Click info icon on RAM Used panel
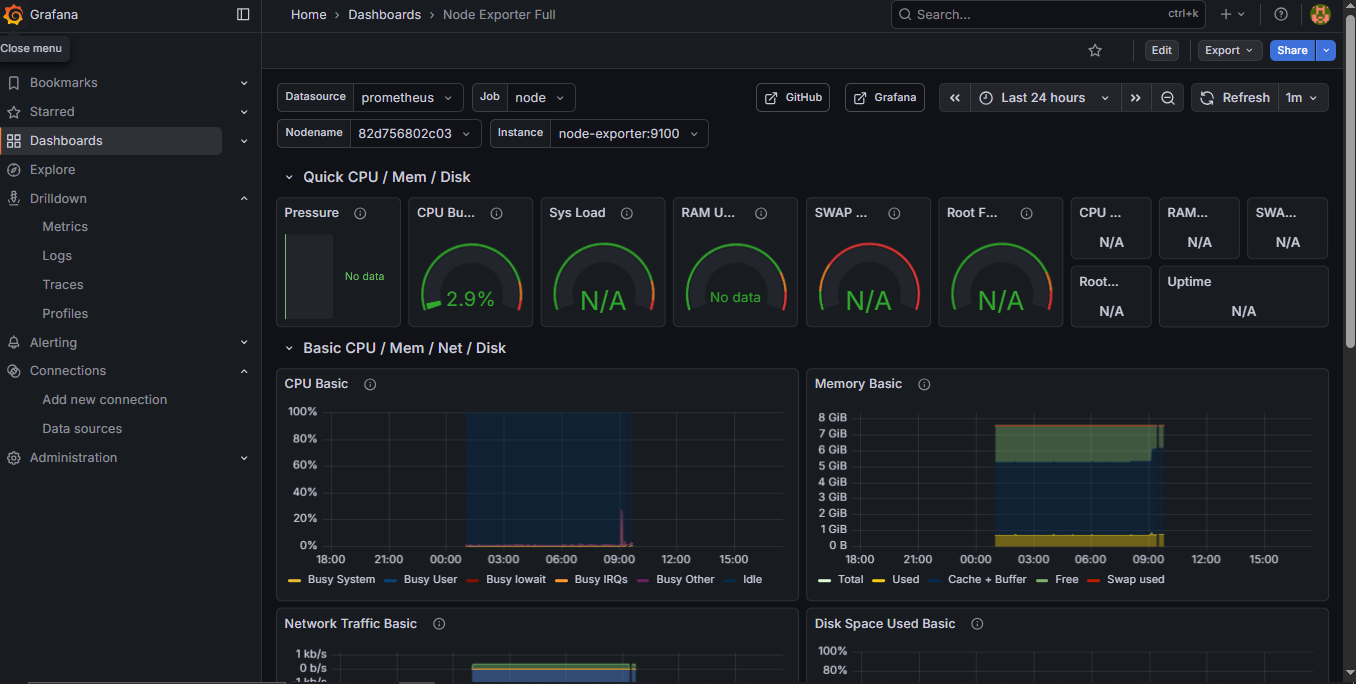 [x=761, y=213]
